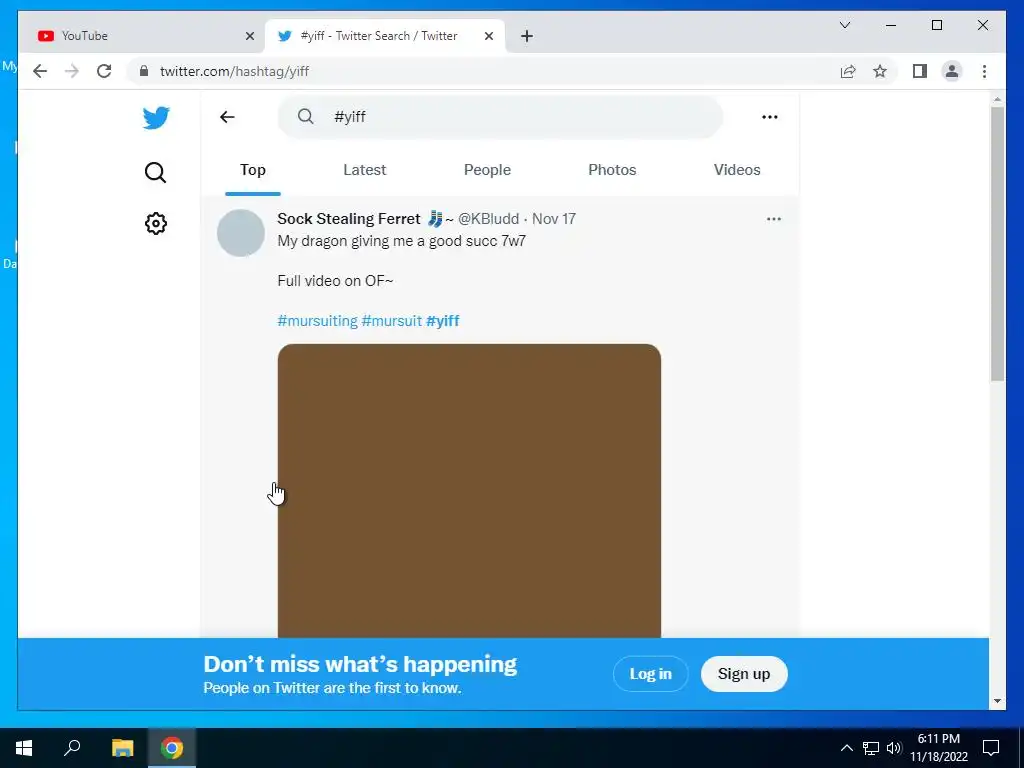Image resolution: width=1024 pixels, height=768 pixels.
Task: Click the browser Forward button
Action: [72, 71]
